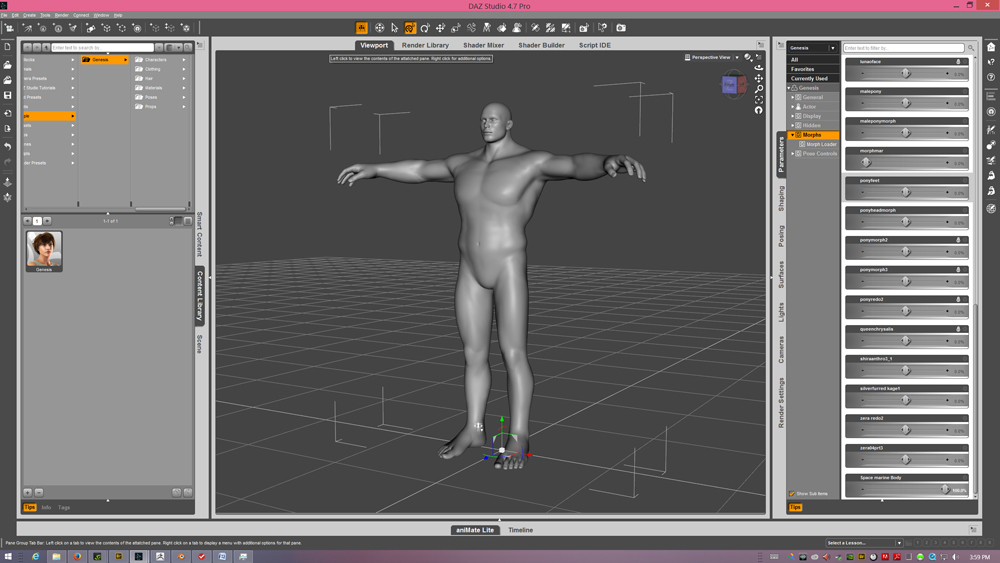Image resolution: width=1000 pixels, height=563 pixels.
Task: Open the Perspective View dropdown
Action: click(x=737, y=57)
